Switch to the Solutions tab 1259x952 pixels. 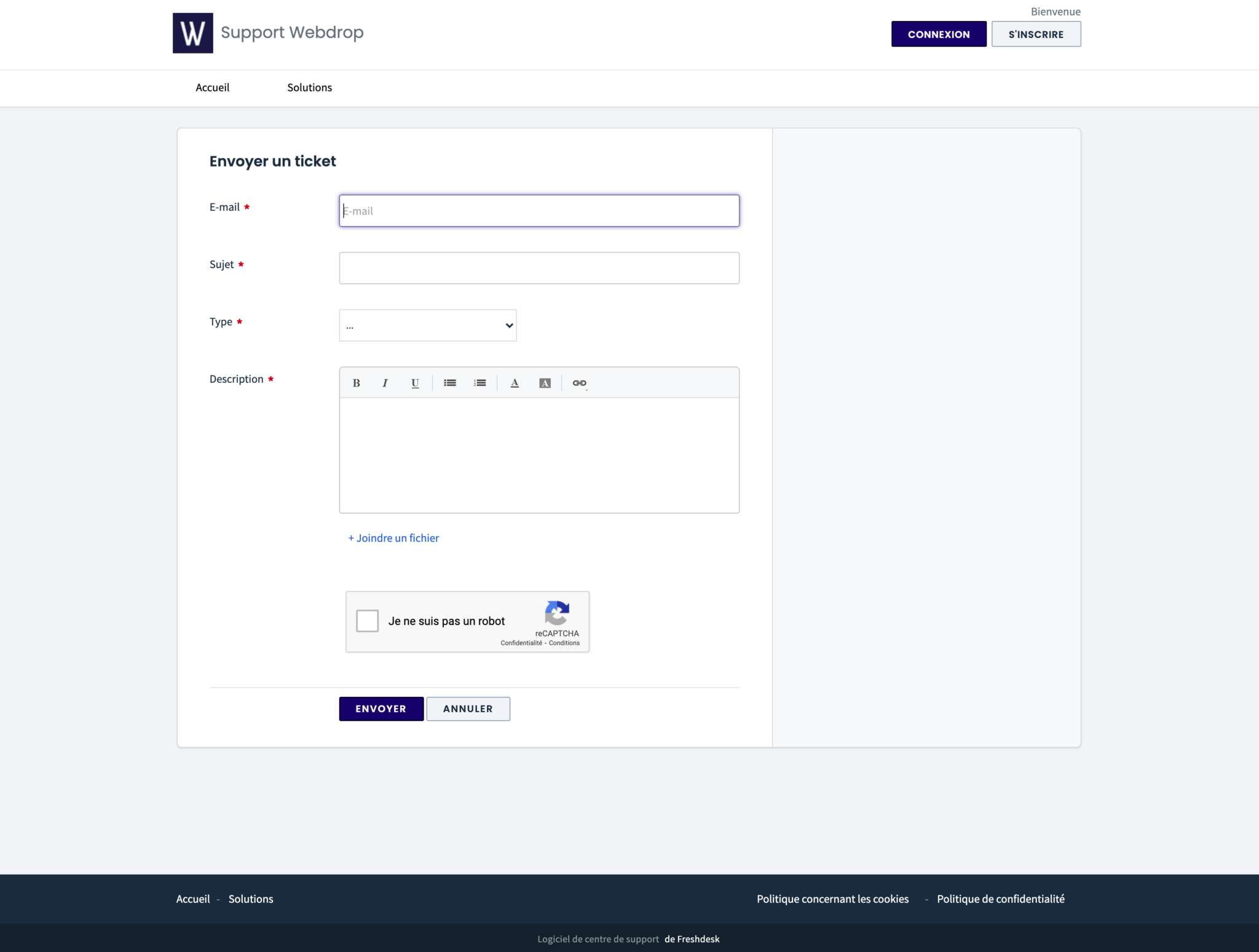[x=309, y=87]
